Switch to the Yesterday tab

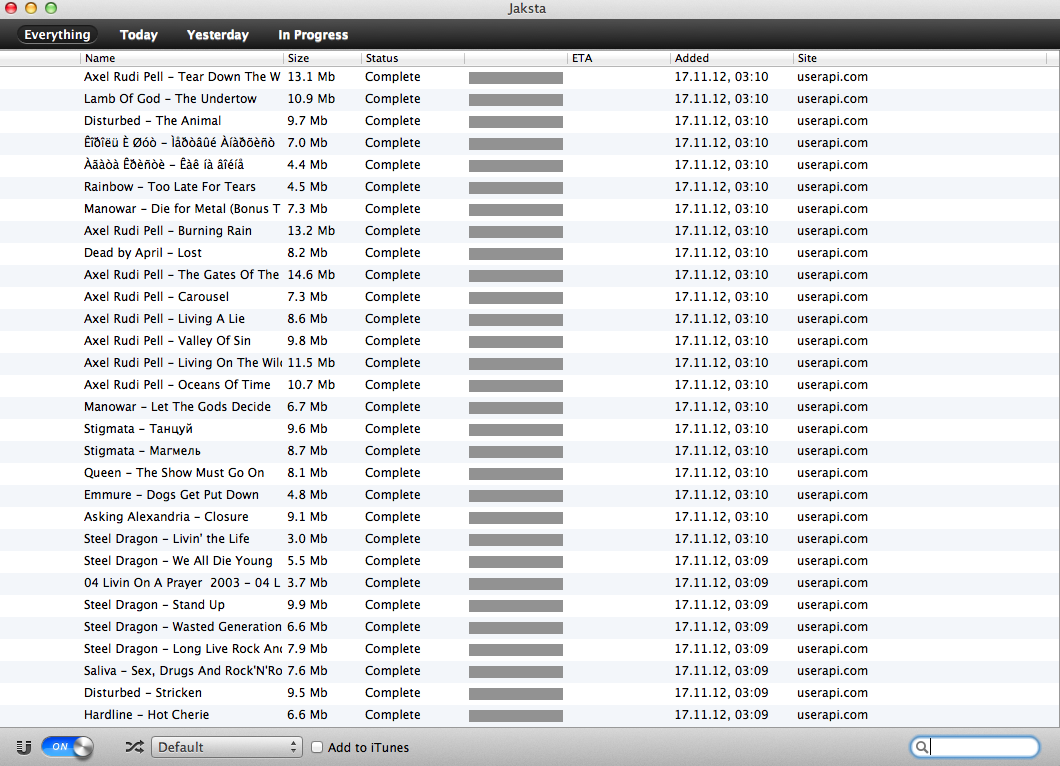[217, 35]
